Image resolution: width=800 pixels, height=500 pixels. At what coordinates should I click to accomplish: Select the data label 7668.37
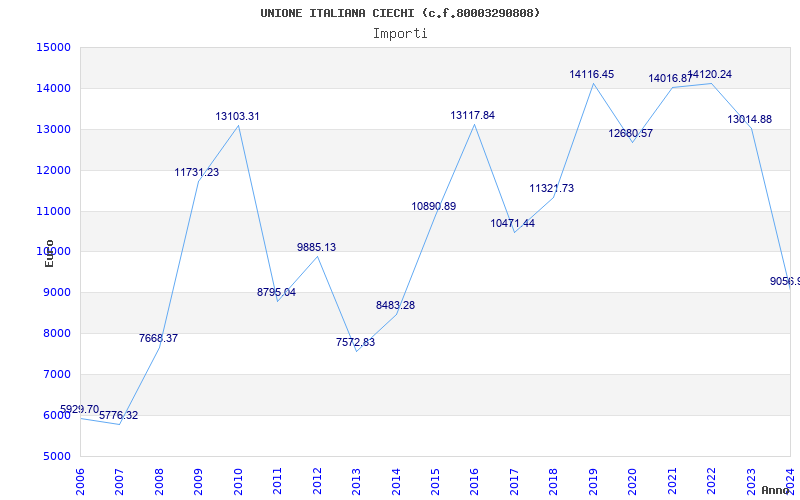[158, 338]
